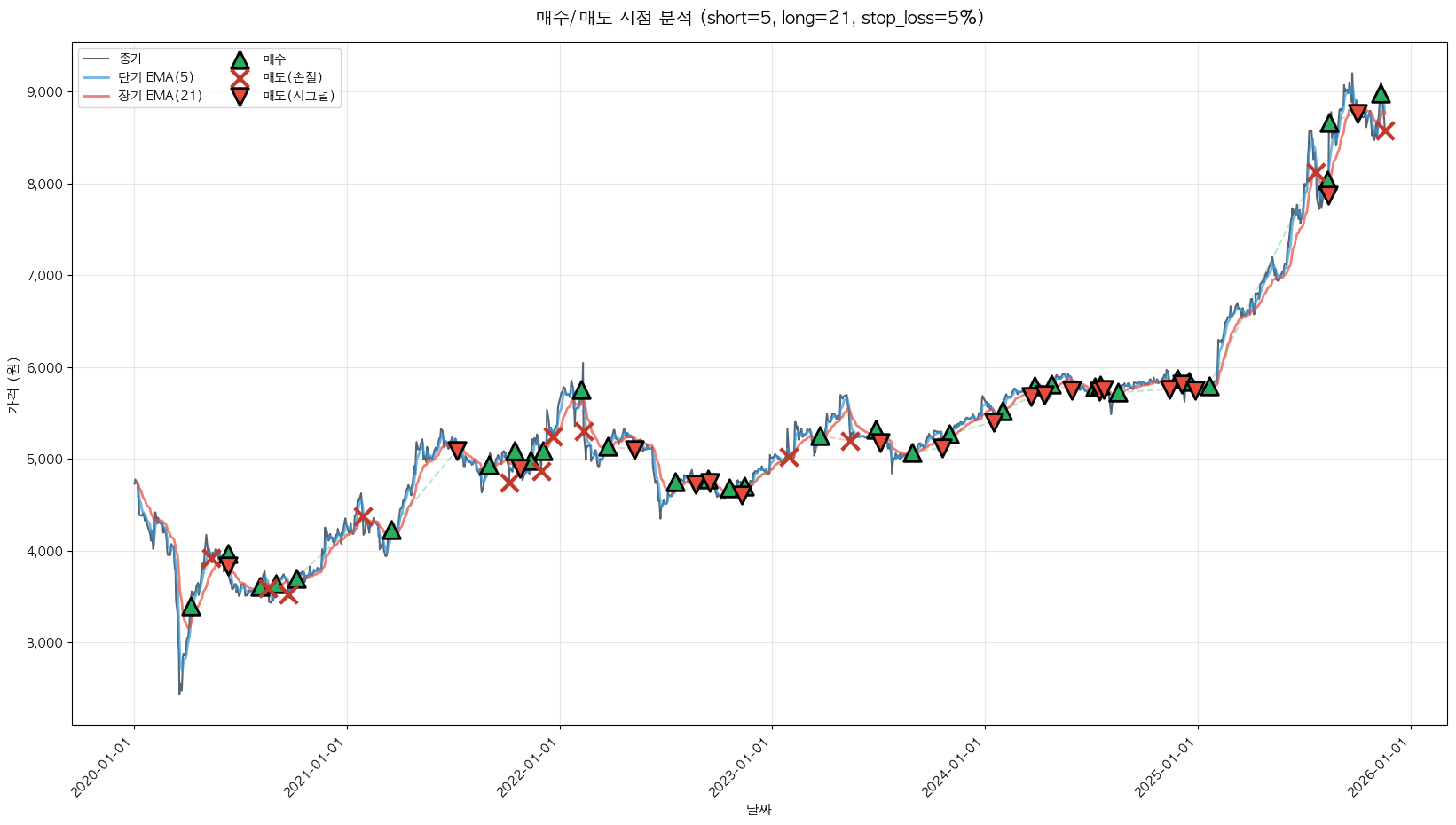Screen dimensions: 1456x825
Task: Click the 장기 EMA(21) legend label
Action: coord(160,96)
